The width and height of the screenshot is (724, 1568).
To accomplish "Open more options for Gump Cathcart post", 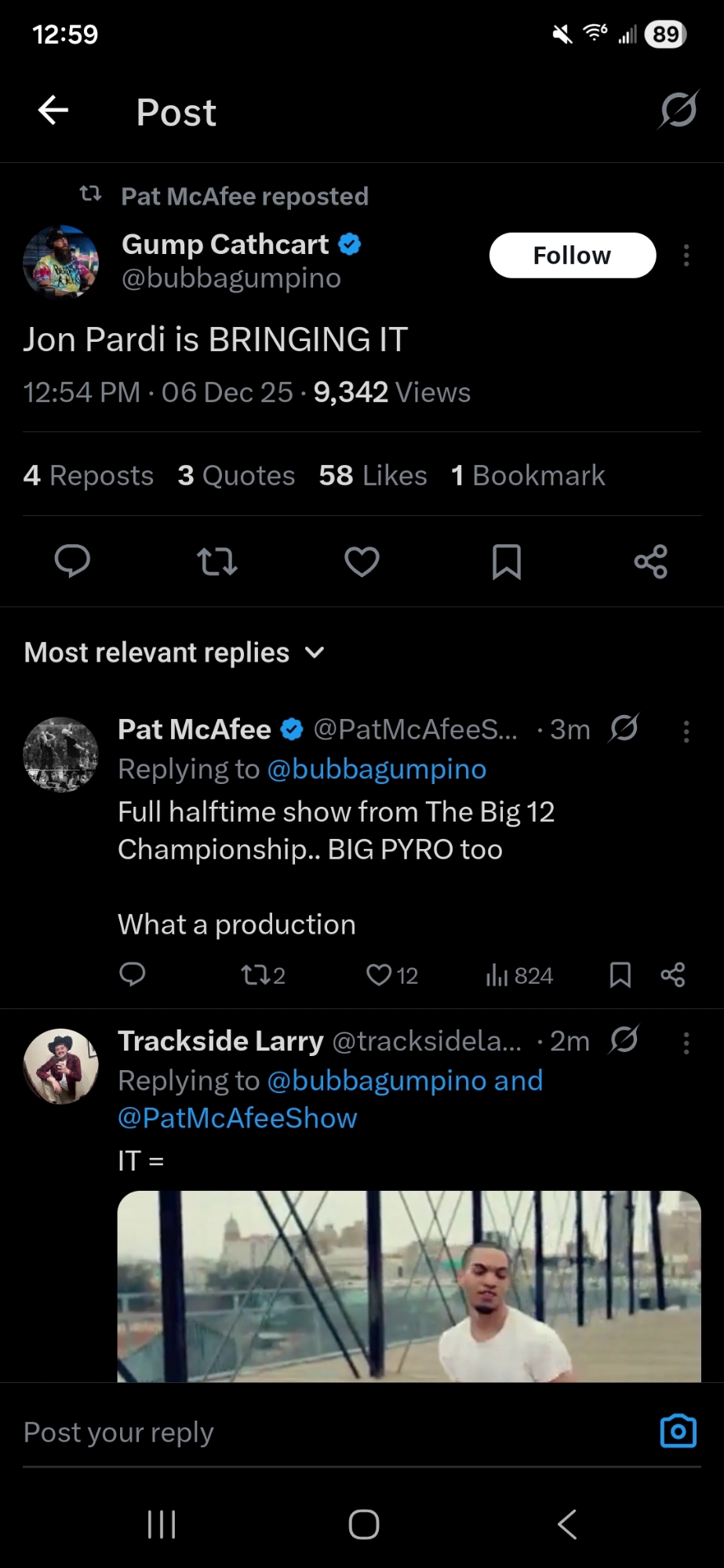I will coord(686,256).
